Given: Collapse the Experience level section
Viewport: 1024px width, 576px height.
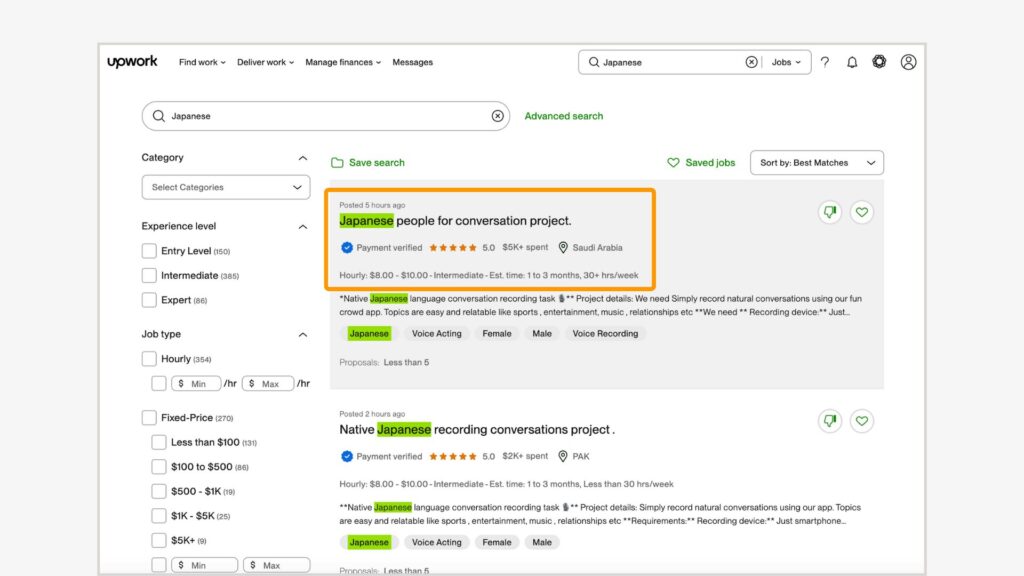Looking at the screenshot, I should (303, 227).
